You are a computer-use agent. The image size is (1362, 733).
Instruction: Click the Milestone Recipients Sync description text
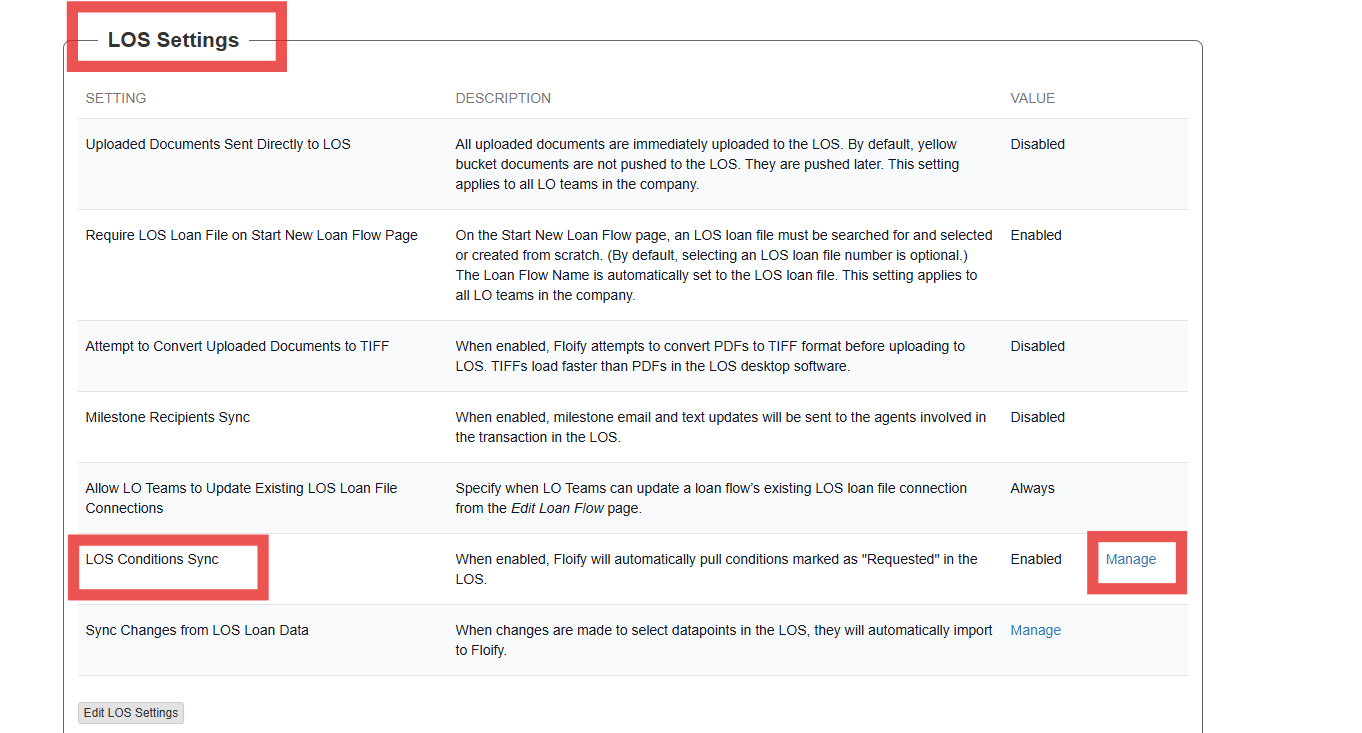click(x=720, y=427)
